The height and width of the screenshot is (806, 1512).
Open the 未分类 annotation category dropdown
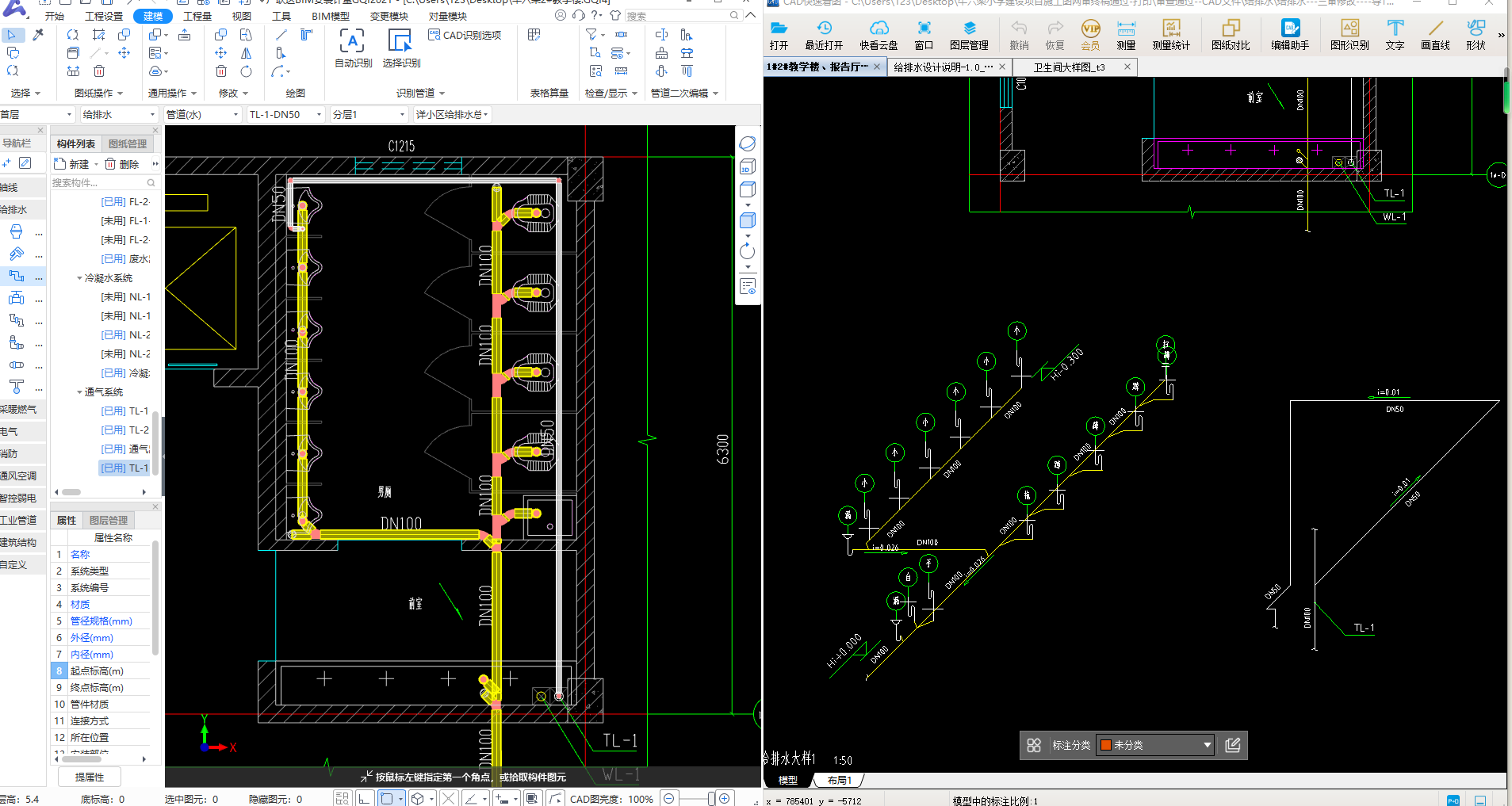[1155, 745]
